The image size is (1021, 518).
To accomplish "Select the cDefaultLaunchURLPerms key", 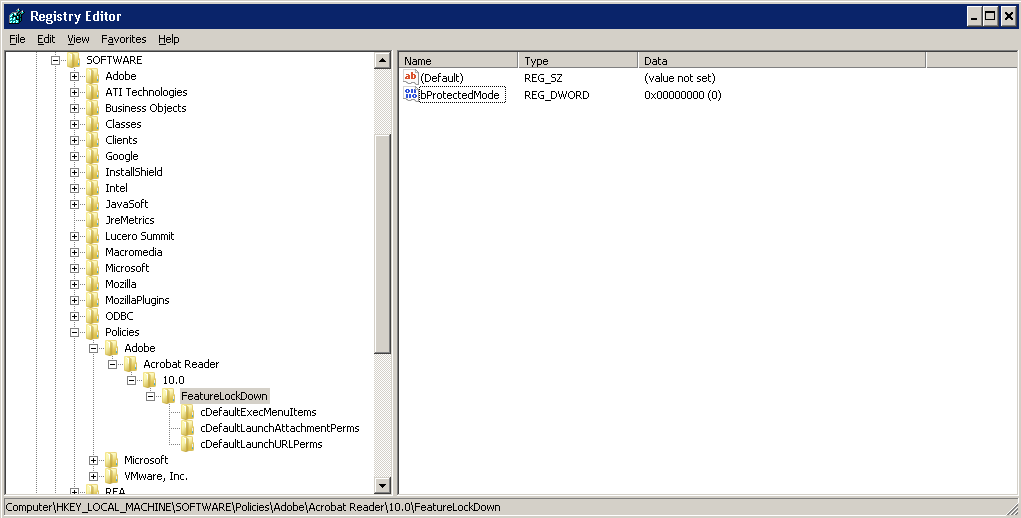I will 261,444.
